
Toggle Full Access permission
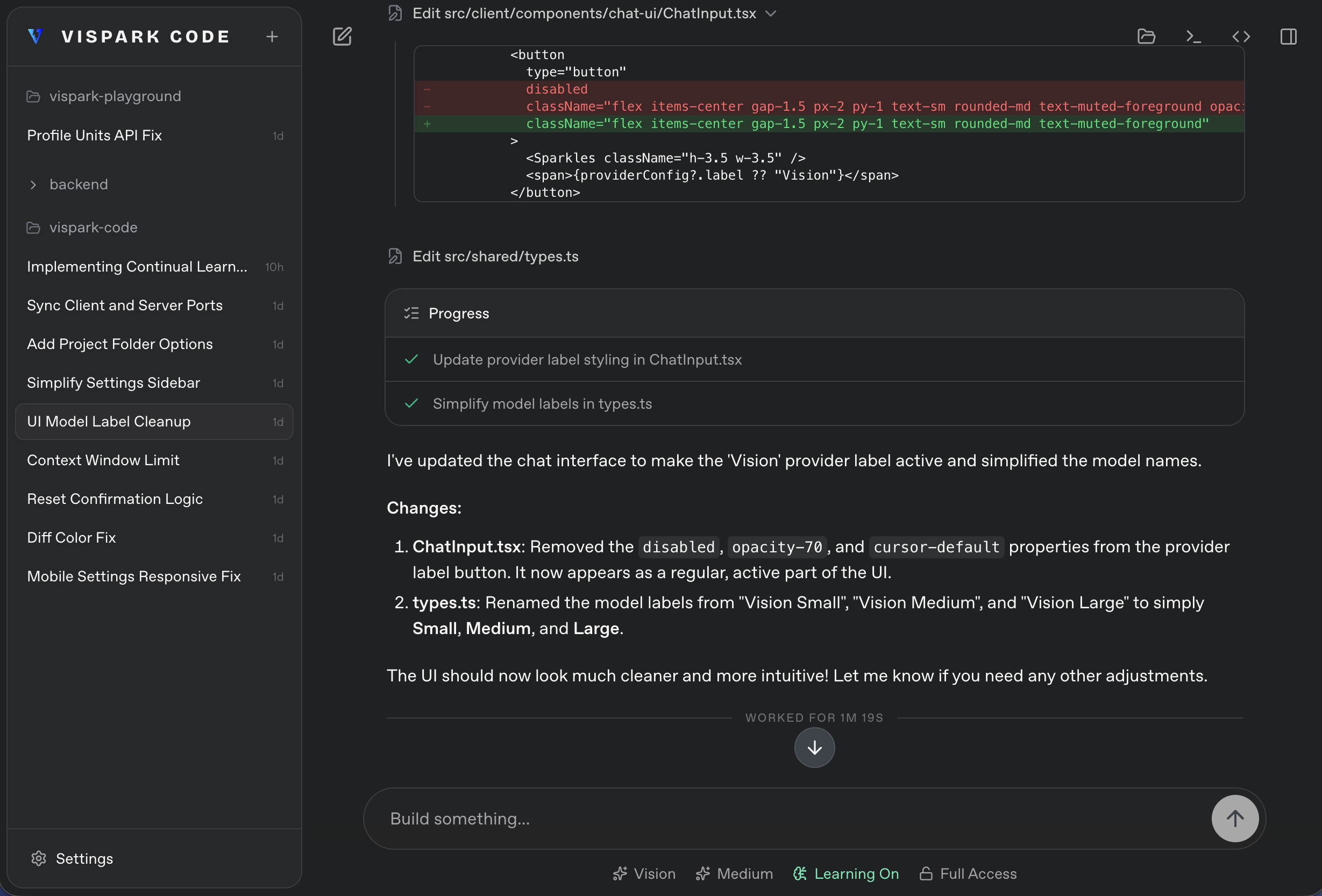click(968, 874)
